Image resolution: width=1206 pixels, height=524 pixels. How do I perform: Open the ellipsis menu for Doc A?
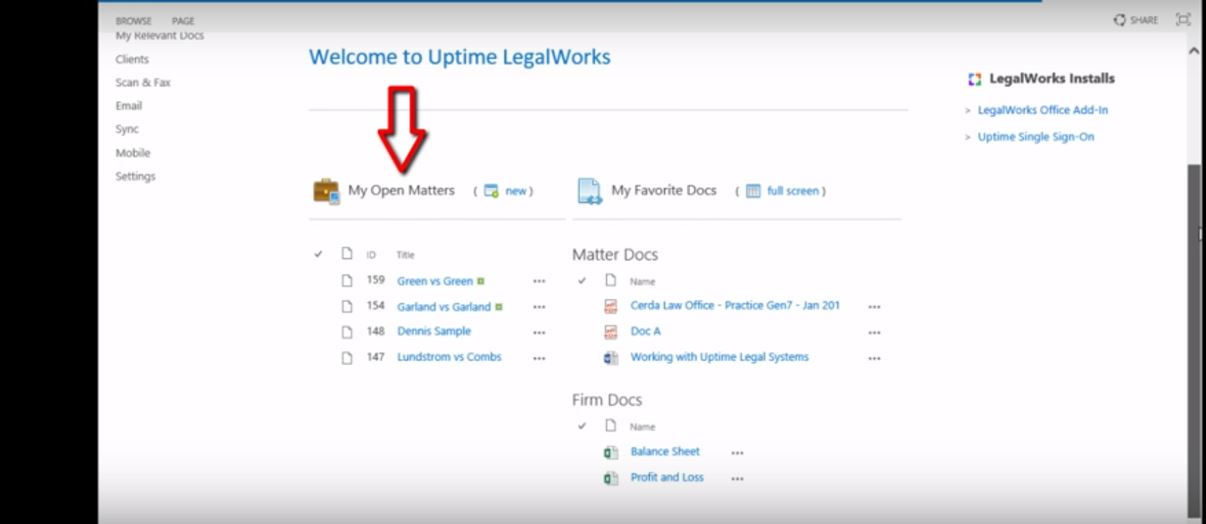point(874,333)
